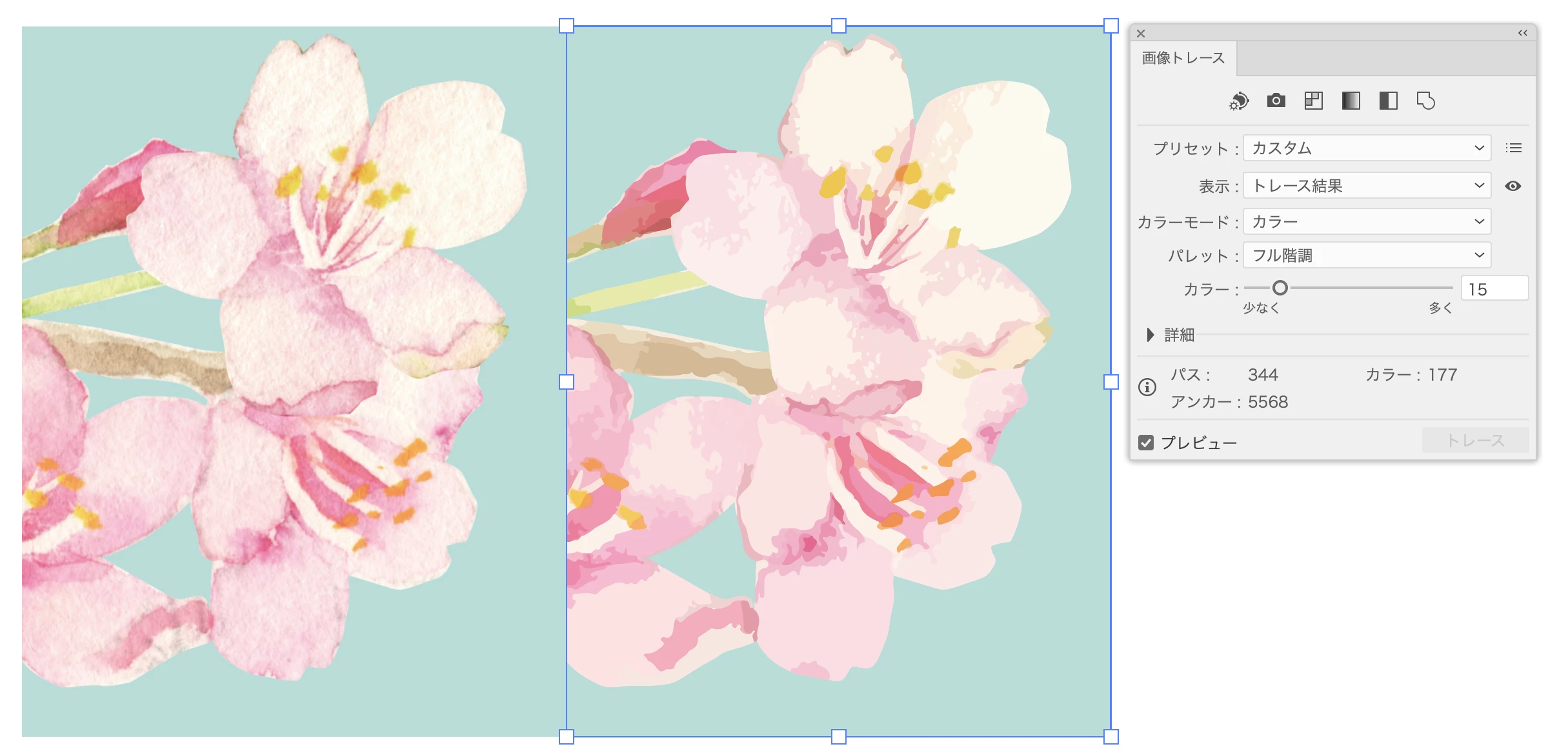
Task: Click the Outline preset icon
Action: [x=1425, y=101]
